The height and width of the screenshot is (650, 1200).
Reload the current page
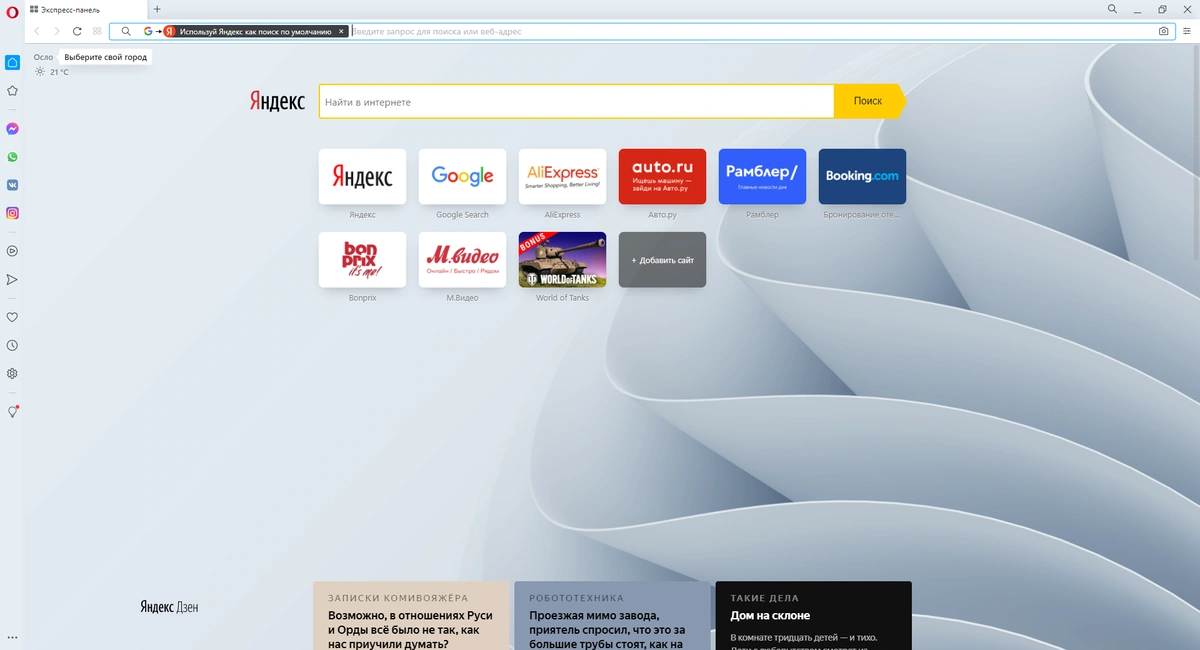[x=77, y=31]
